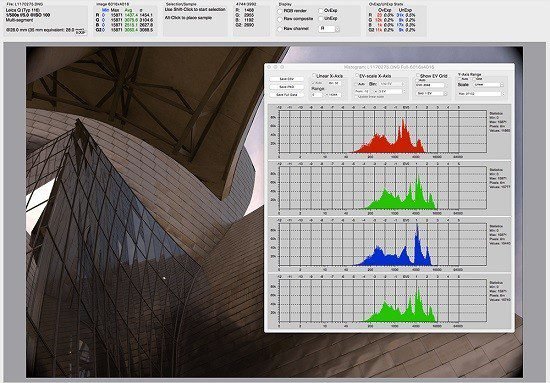The image size is (550, 383).
Task: Click the 'Multi-segment' metering text
Action: coord(20,20)
